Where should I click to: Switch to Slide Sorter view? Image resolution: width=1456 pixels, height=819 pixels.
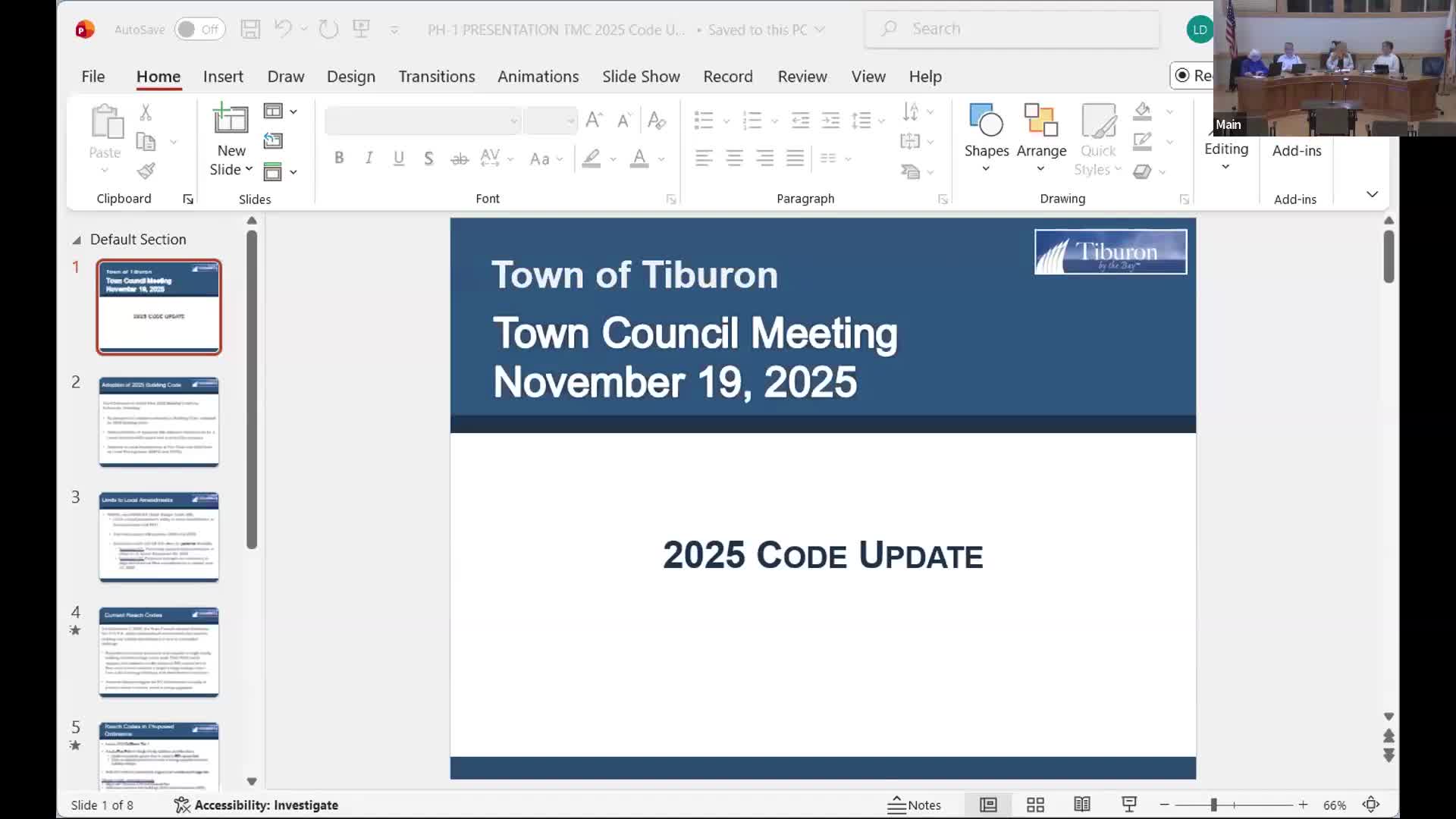(x=1035, y=805)
